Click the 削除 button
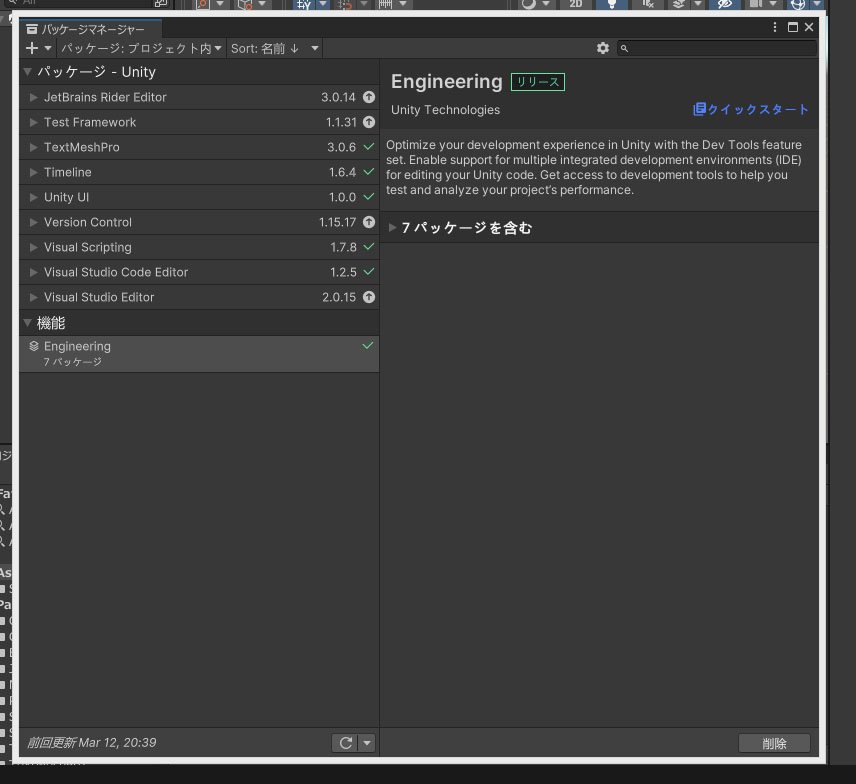 tap(774, 743)
